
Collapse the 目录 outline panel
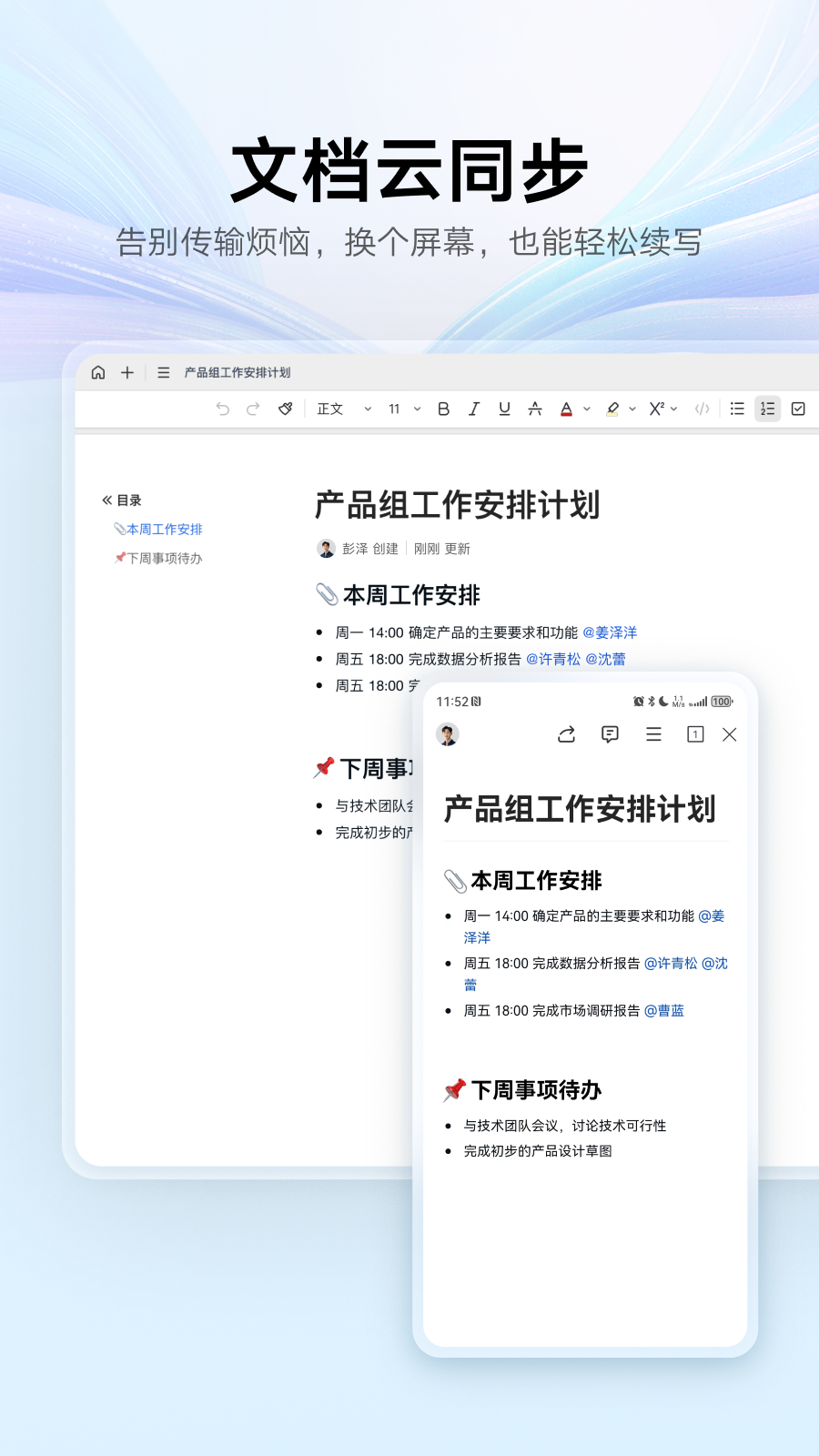coord(107,500)
